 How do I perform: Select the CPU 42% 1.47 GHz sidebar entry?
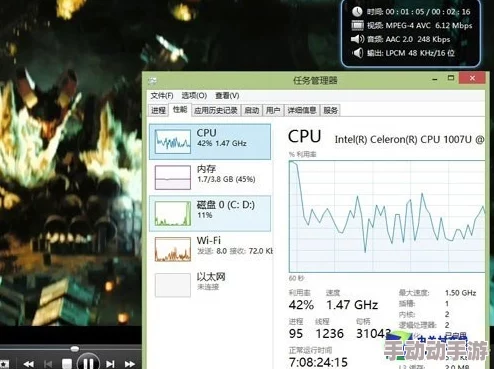point(210,141)
